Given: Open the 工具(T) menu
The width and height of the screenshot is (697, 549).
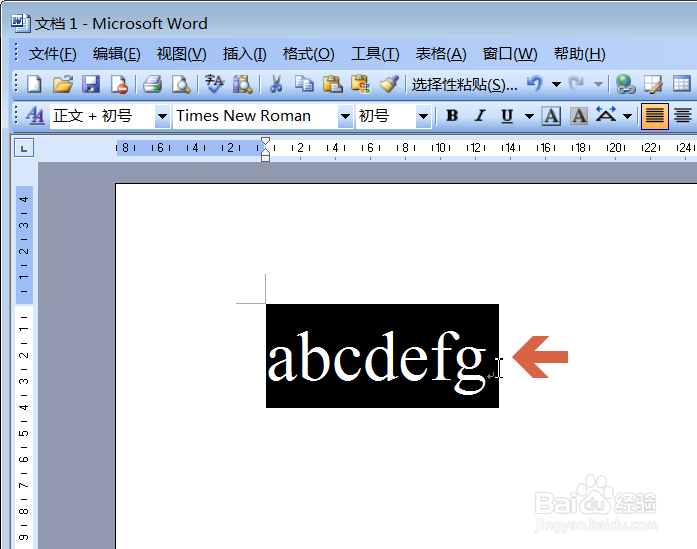Looking at the screenshot, I should coord(375,54).
